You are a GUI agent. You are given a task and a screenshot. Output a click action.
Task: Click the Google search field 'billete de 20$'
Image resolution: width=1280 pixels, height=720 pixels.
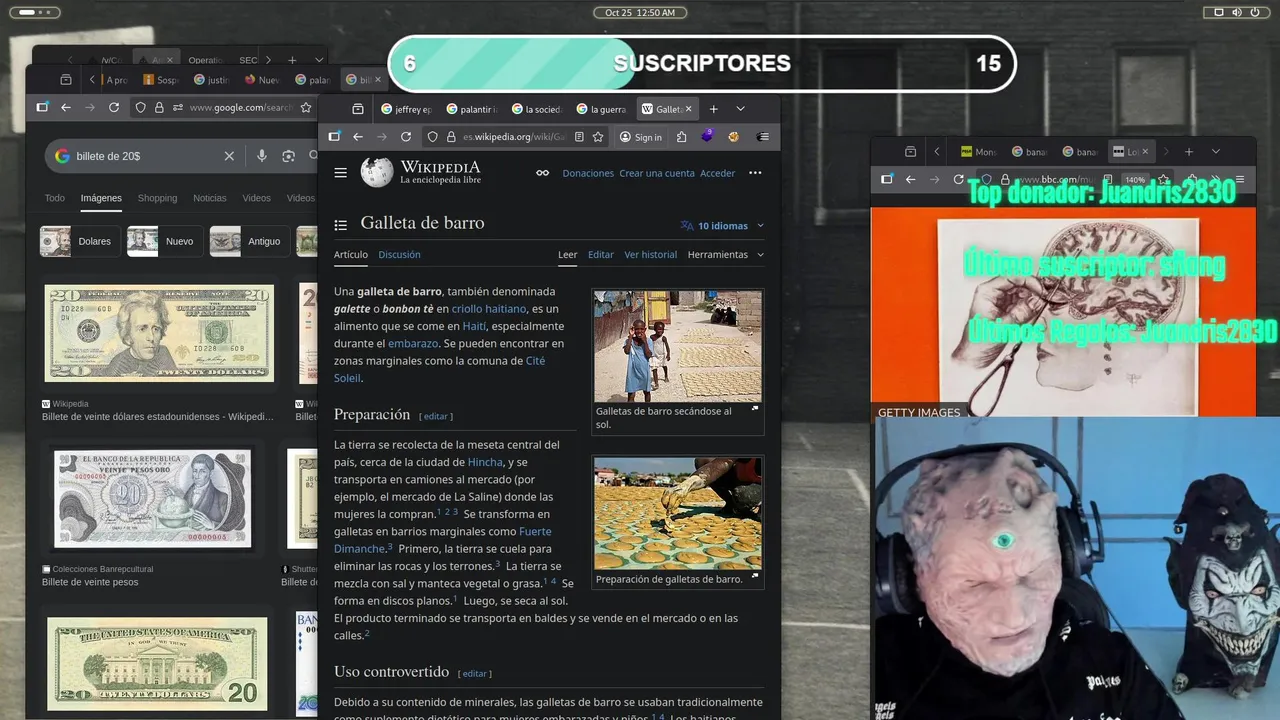[x=145, y=156]
